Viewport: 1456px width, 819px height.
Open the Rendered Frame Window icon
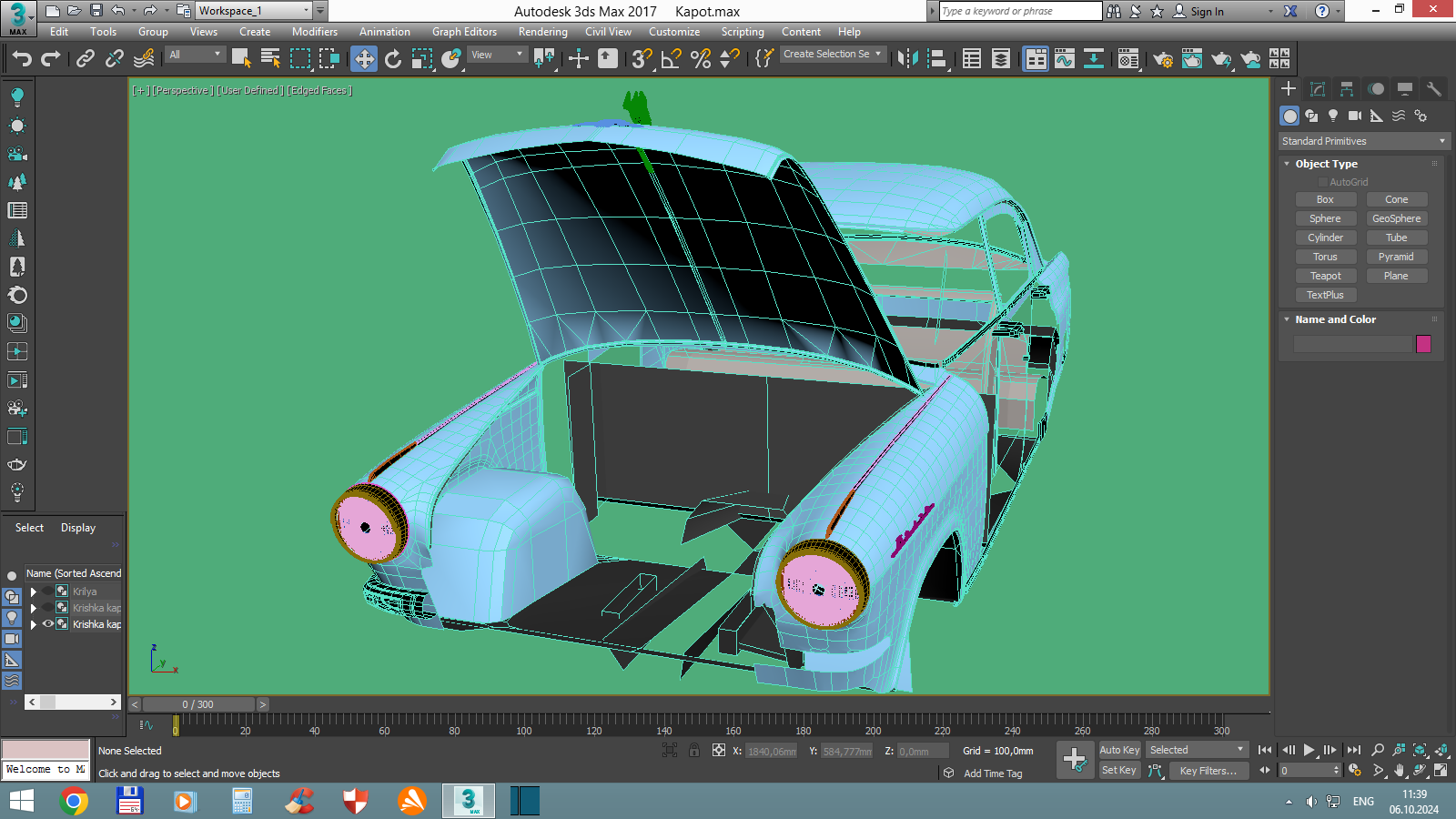(x=1192, y=59)
